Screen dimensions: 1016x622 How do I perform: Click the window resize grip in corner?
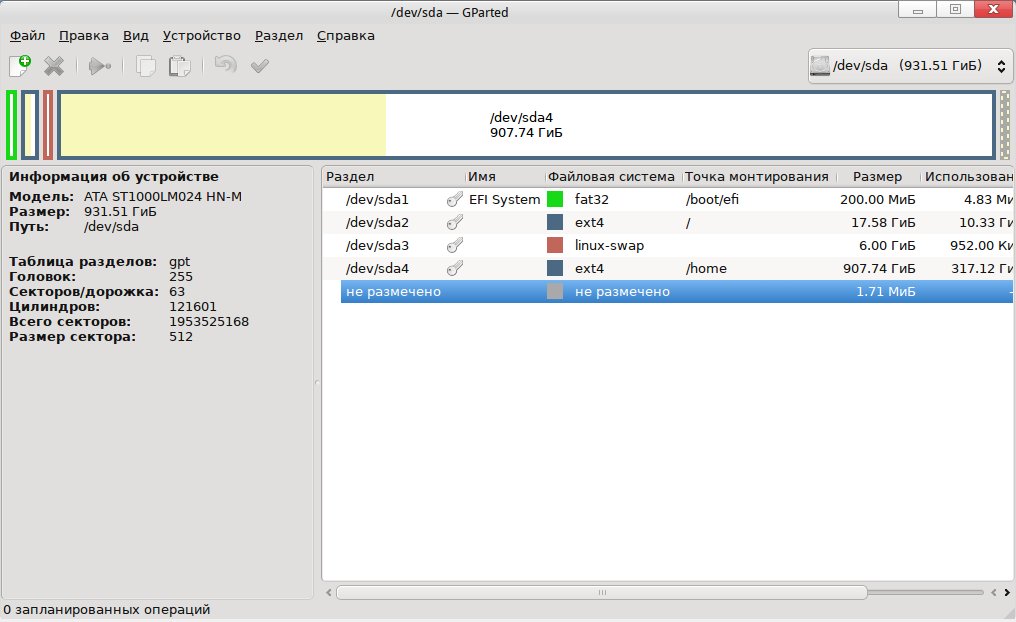[1008, 614]
